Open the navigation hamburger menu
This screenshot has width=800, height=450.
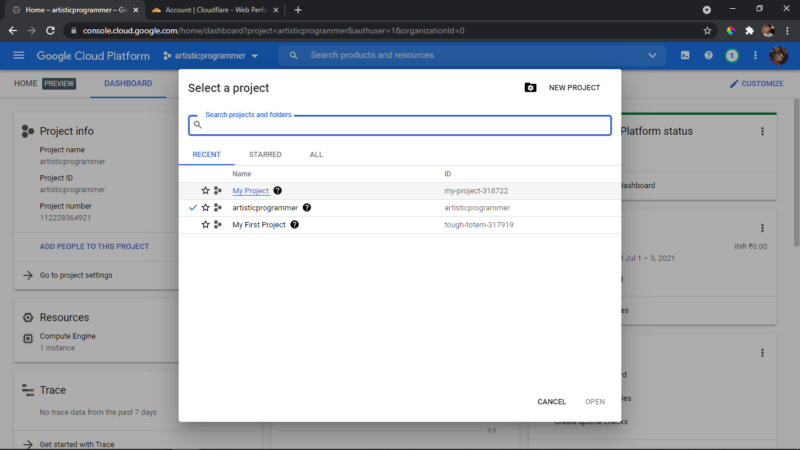click(19, 55)
